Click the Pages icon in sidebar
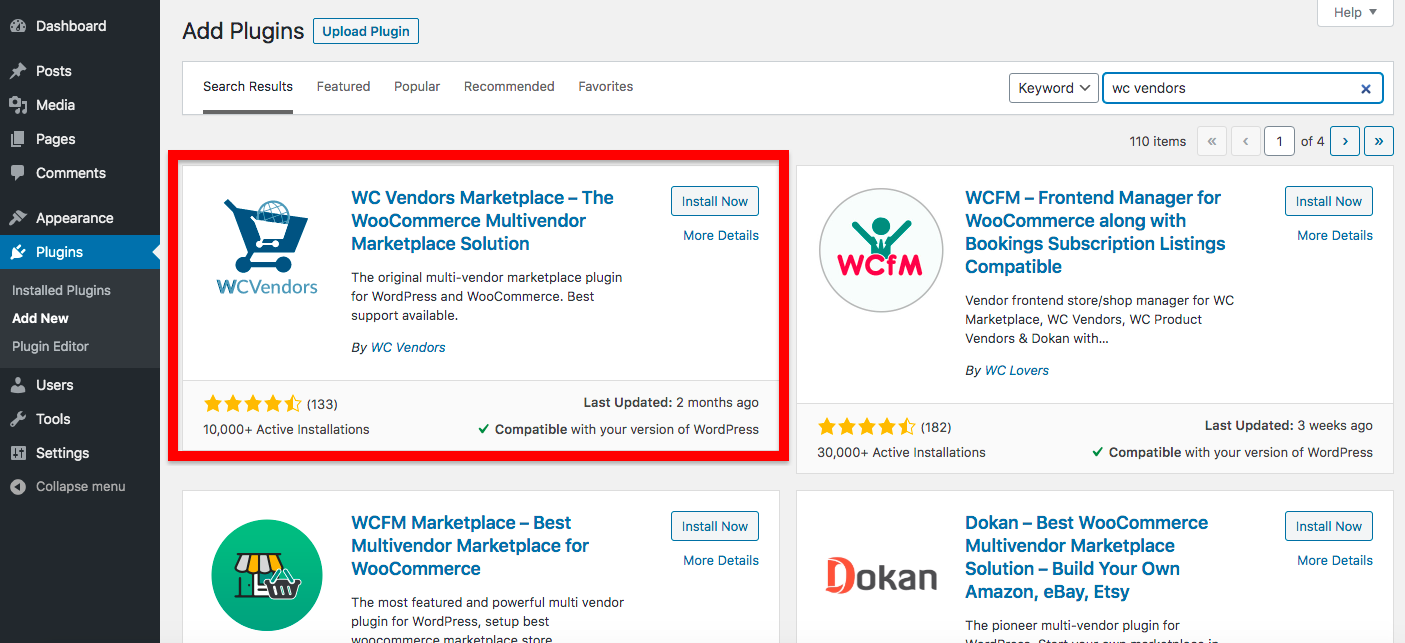Image resolution: width=1405 pixels, height=643 pixels. (18, 139)
